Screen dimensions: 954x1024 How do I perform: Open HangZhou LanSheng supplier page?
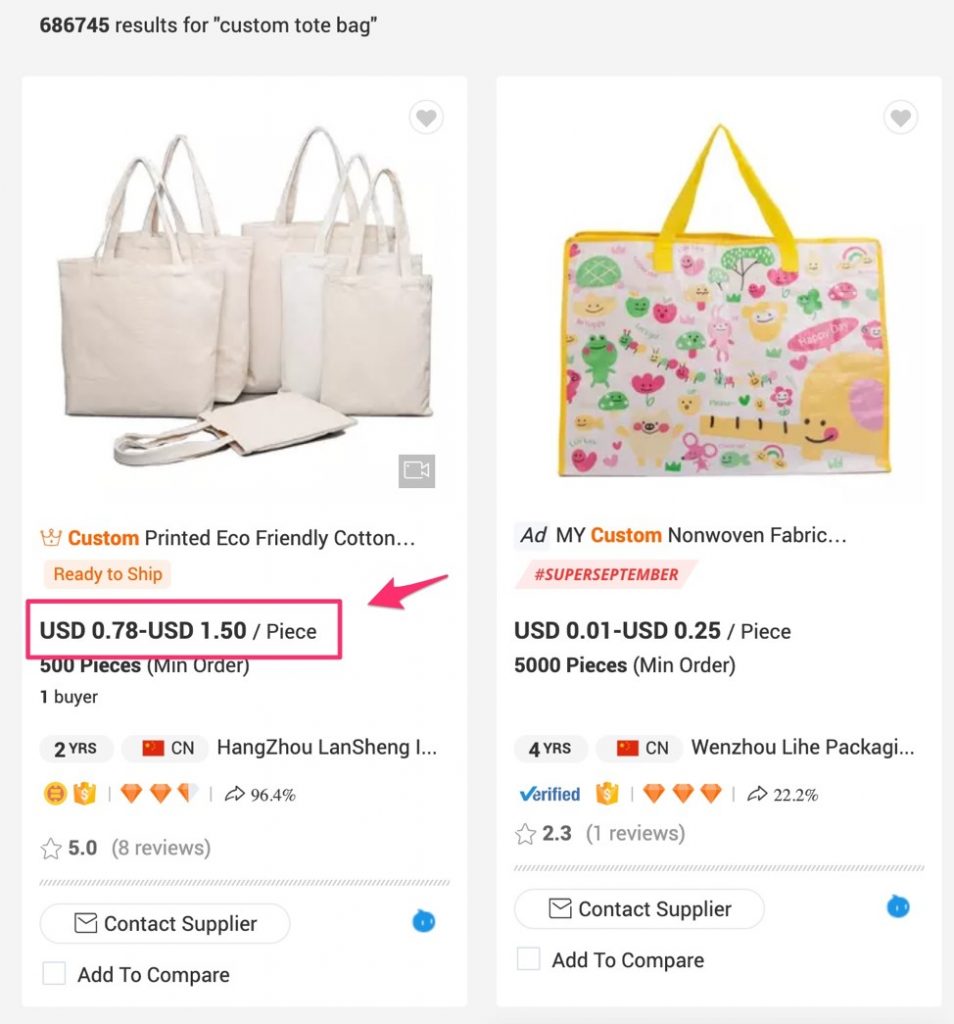click(326, 747)
